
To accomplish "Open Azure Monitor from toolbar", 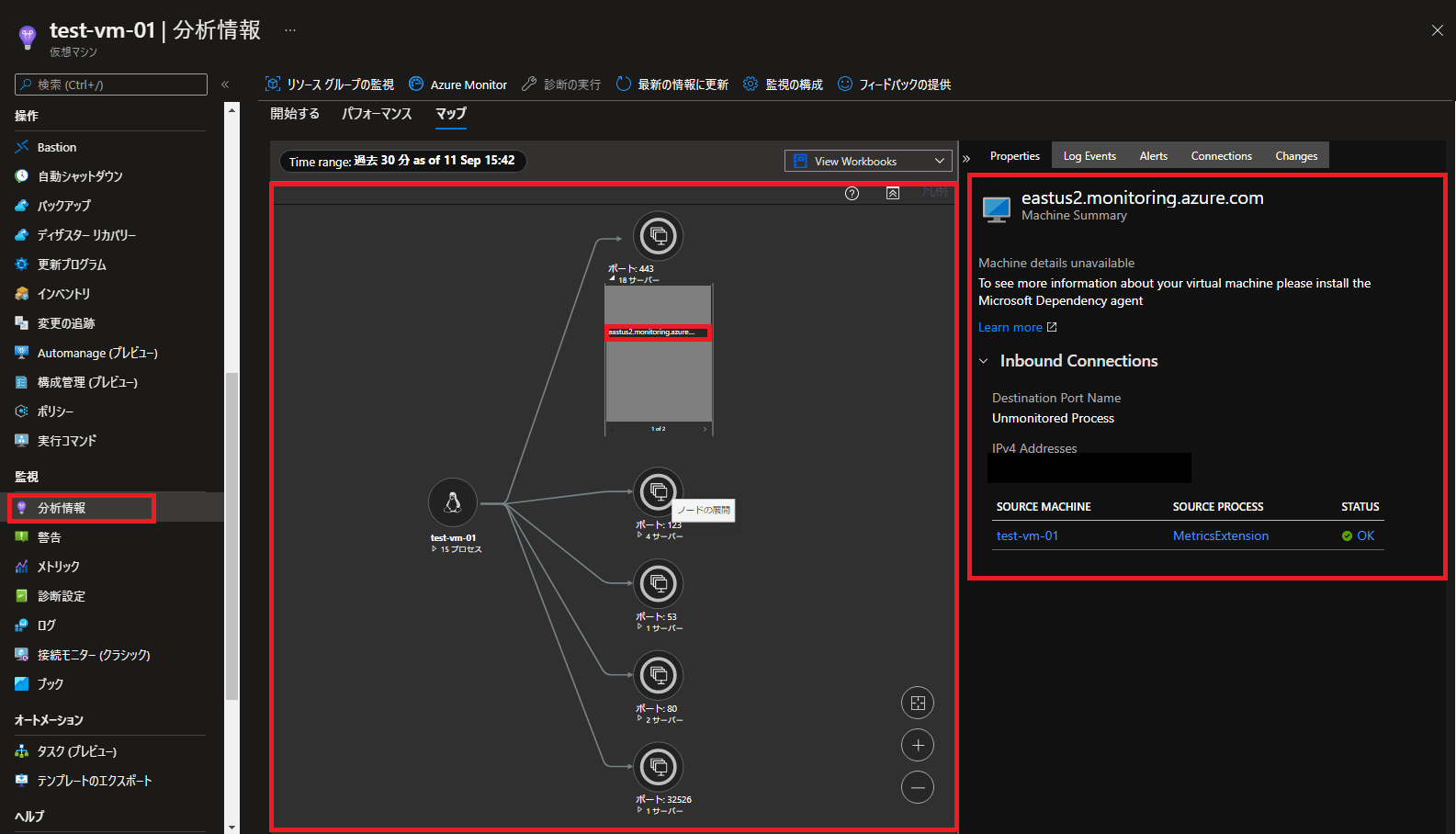I will tap(457, 85).
